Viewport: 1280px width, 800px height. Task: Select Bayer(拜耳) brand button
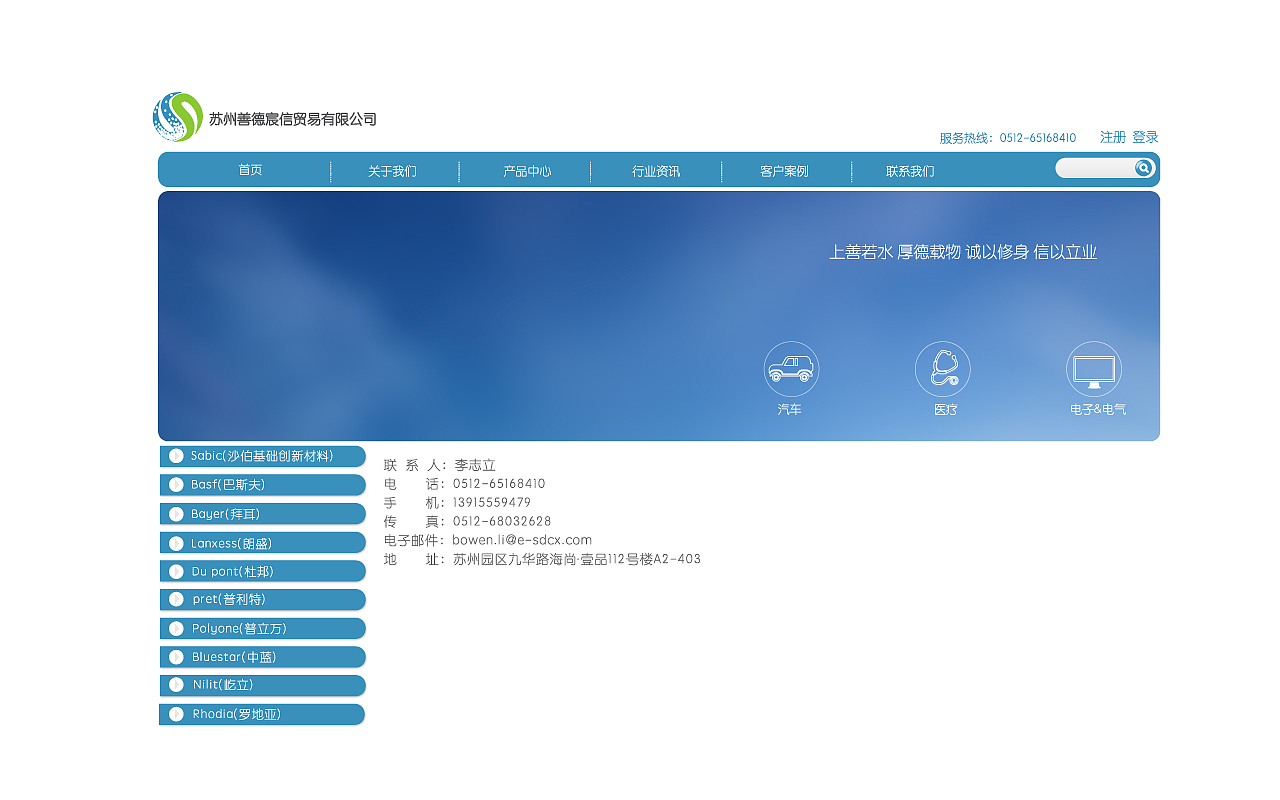click(263, 514)
